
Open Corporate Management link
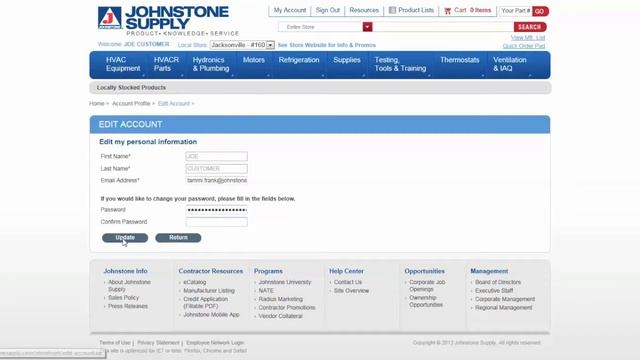point(504,299)
